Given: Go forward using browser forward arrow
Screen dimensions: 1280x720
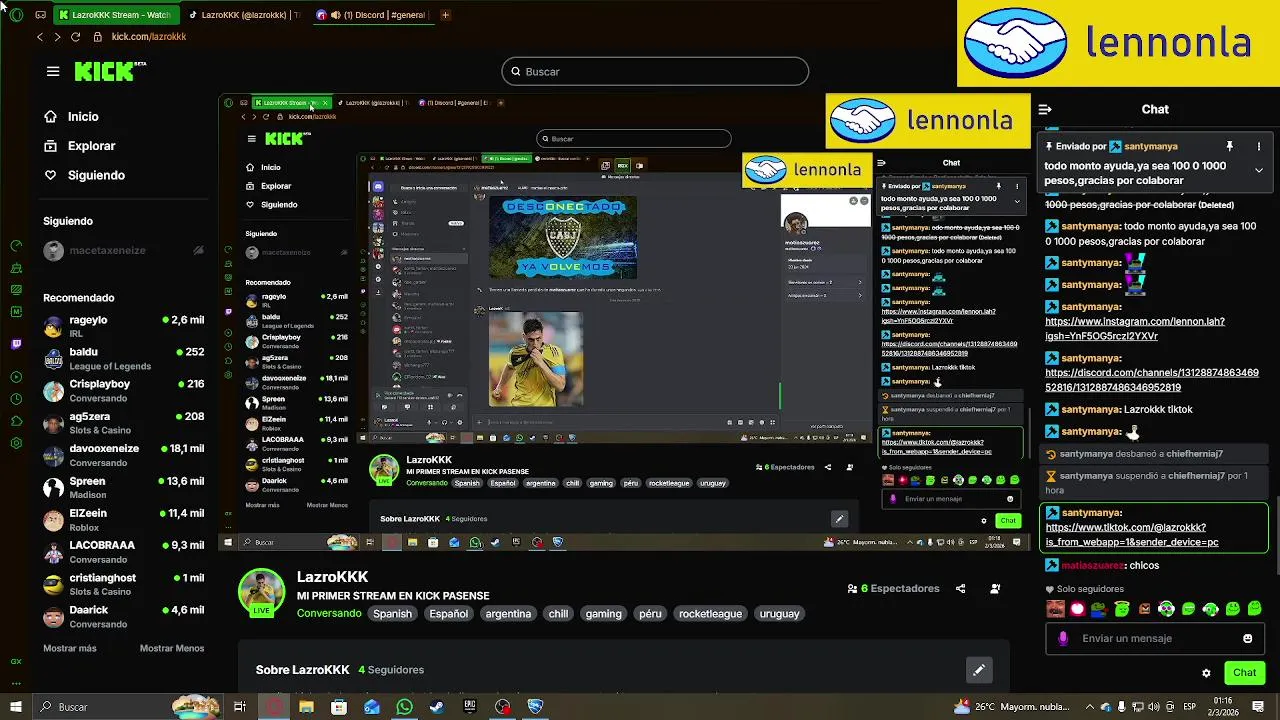Looking at the screenshot, I should [57, 37].
